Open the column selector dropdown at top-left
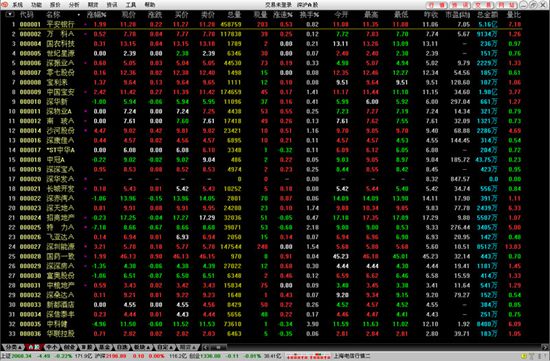550x361 pixels. [x=10, y=14]
